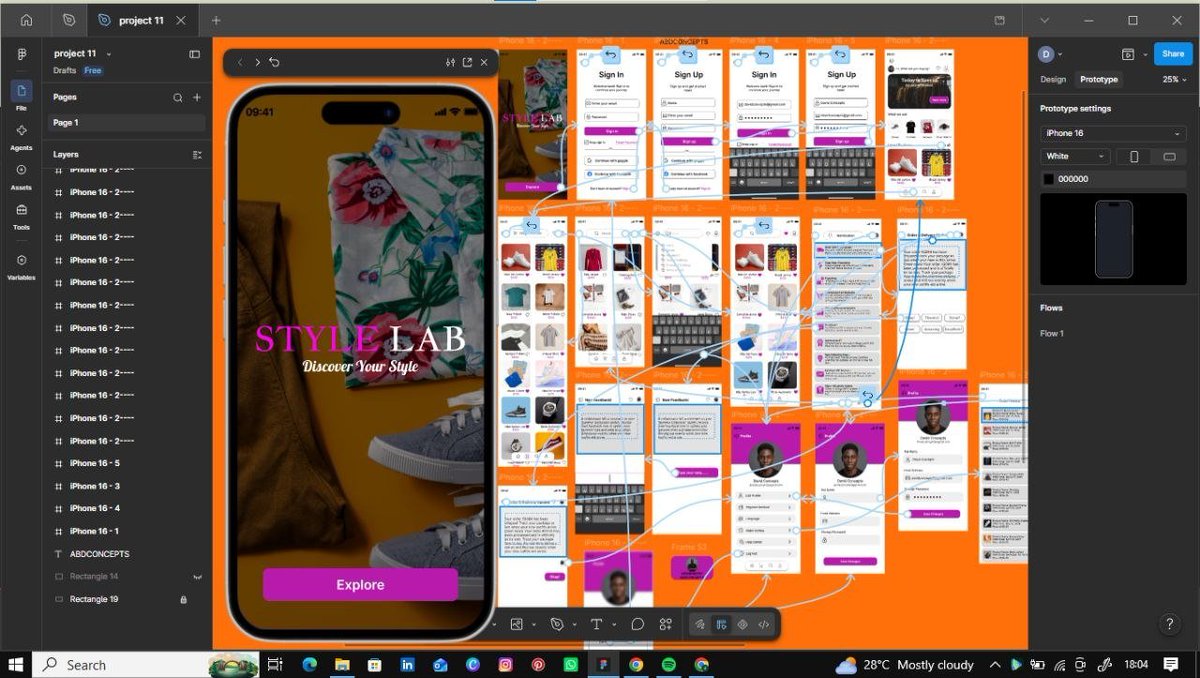Screen dimensions: 1200x678
Task: Open Spotify from the taskbar
Action: point(668,664)
